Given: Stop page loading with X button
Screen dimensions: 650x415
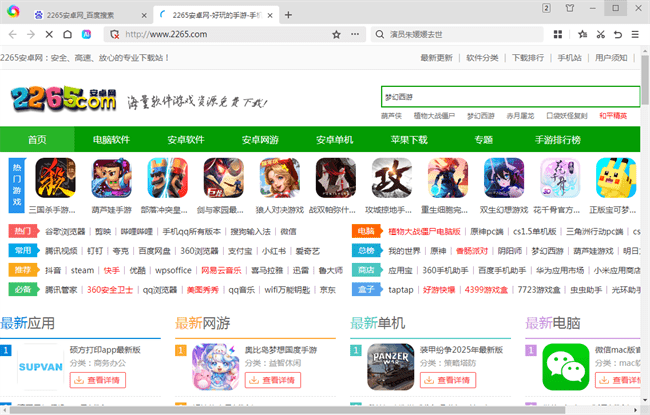Looking at the screenshot, I should [49, 34].
